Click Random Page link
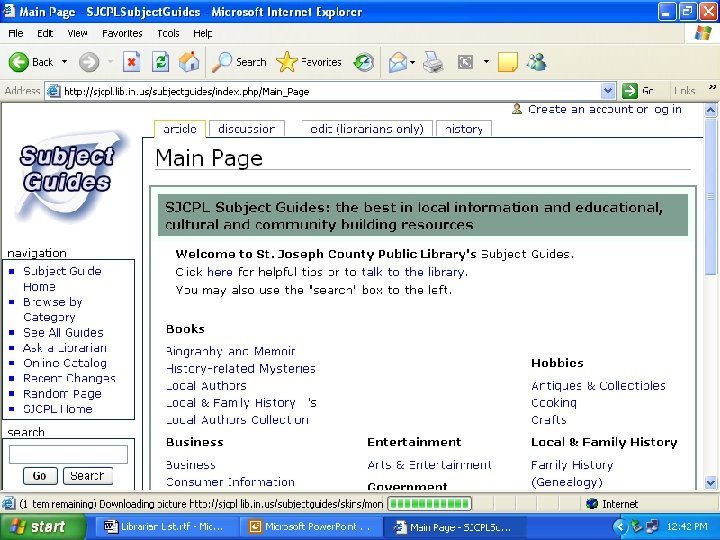Screen dimensions: 720x540 [x=62, y=394]
